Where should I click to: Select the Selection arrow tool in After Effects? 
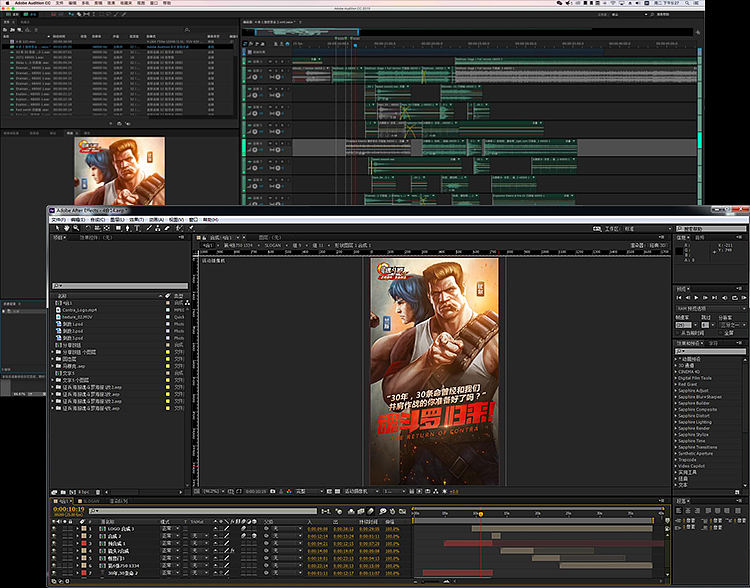[57, 228]
